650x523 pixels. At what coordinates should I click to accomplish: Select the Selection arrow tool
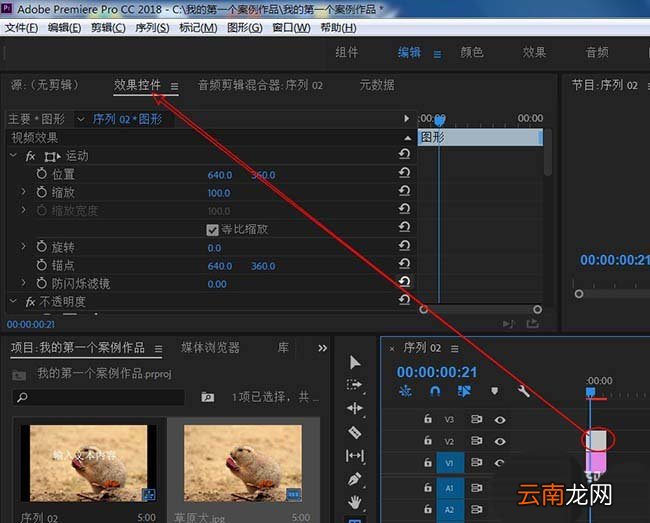pos(355,362)
